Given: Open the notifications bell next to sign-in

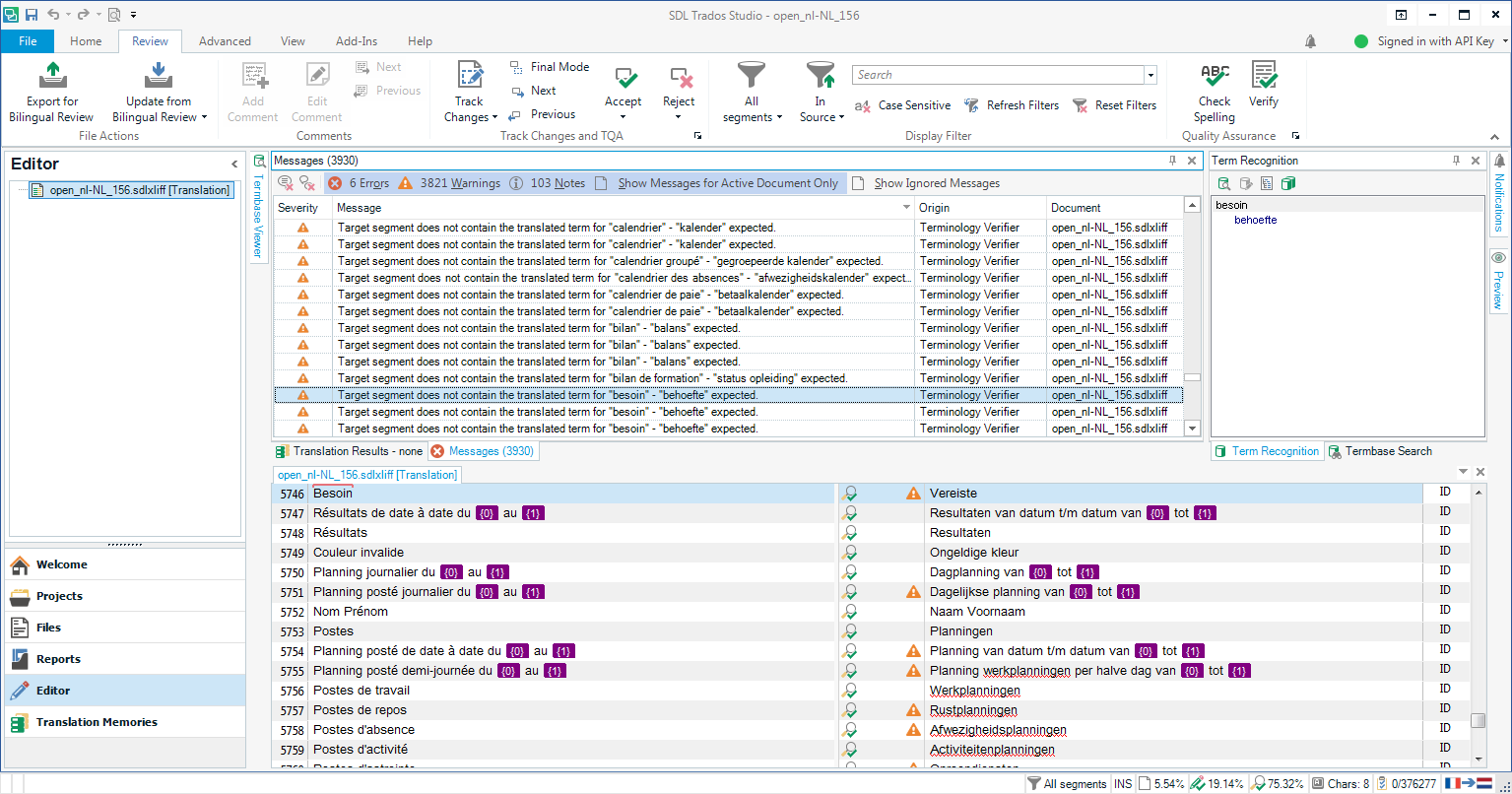Looking at the screenshot, I should pos(1310,41).
